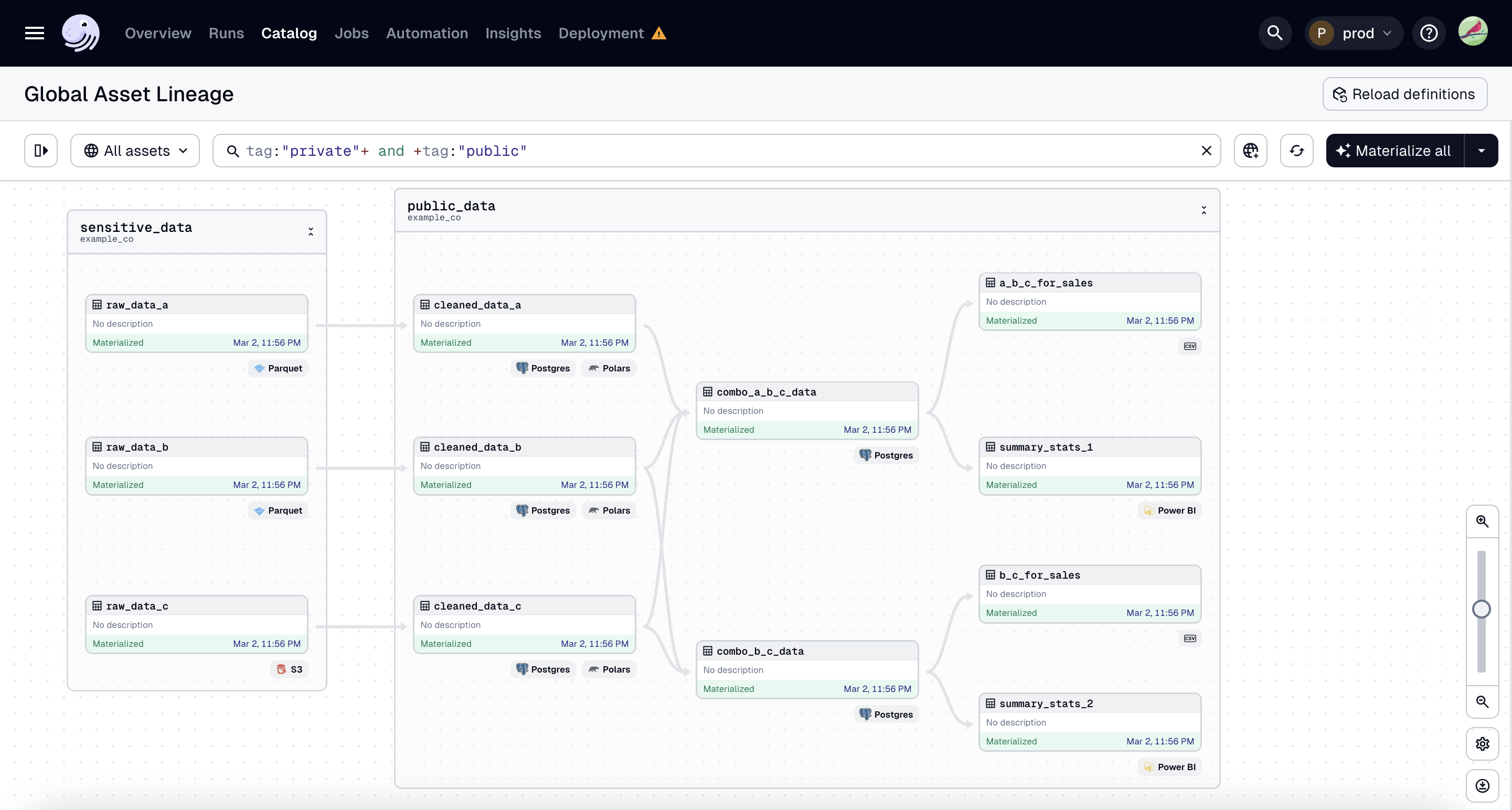This screenshot has height=810, width=1512.
Task: Click the help question mark icon
Action: pos(1429,33)
